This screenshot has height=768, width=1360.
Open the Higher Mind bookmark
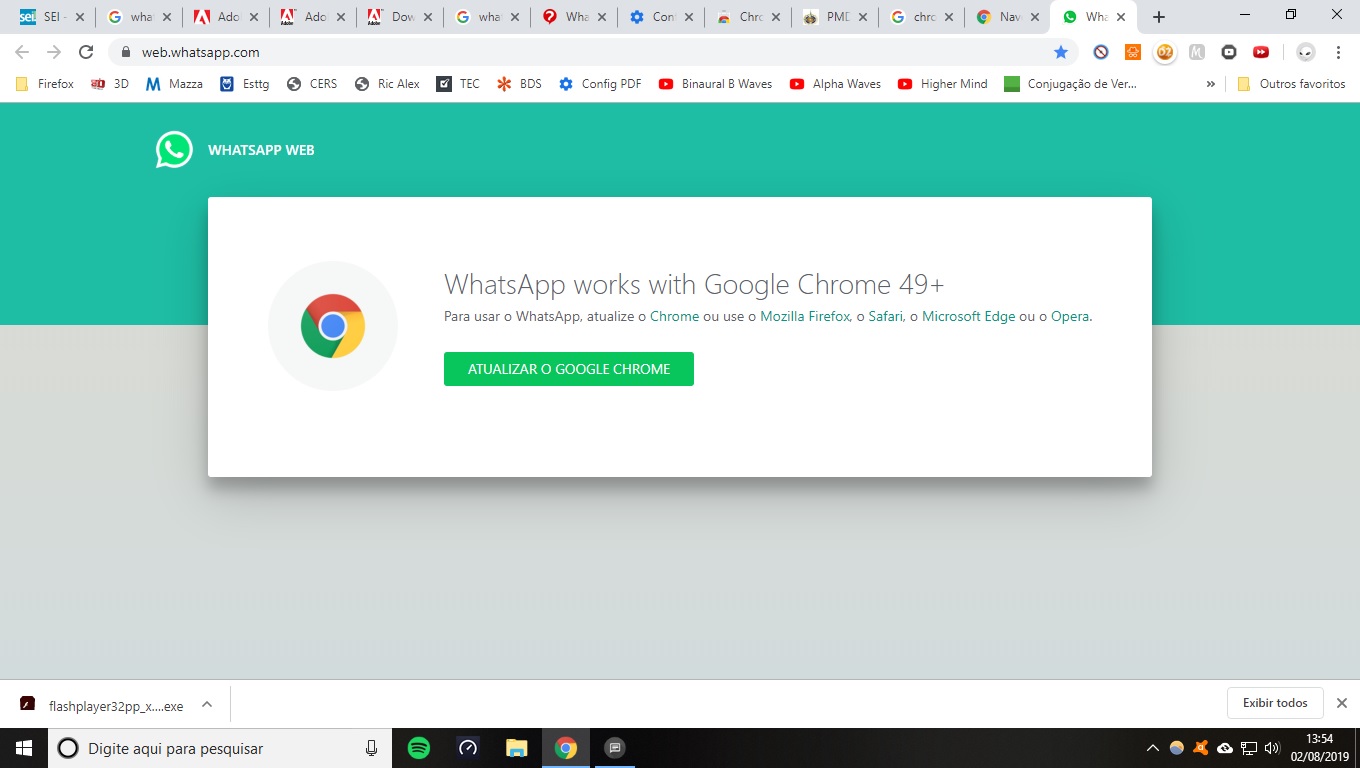943,84
